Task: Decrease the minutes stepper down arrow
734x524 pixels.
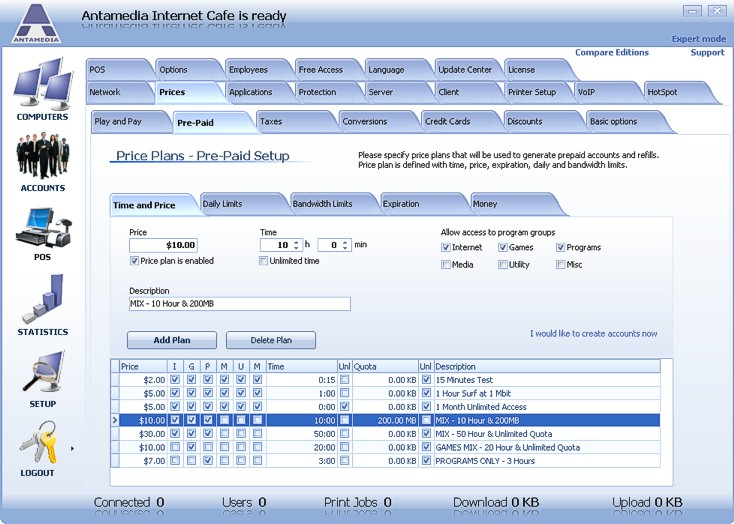Action: pyautogui.click(x=347, y=248)
